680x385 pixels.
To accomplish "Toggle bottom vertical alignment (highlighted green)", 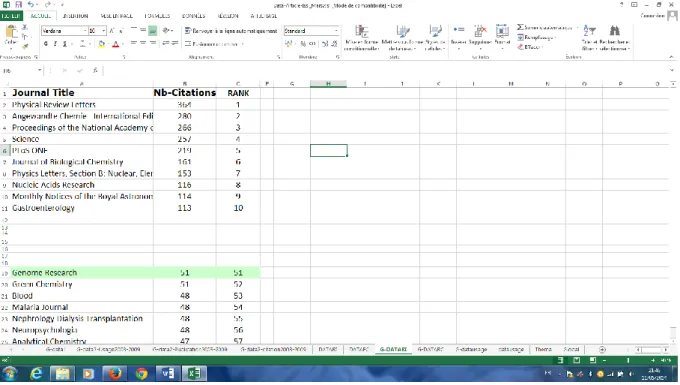I will (153, 31).
